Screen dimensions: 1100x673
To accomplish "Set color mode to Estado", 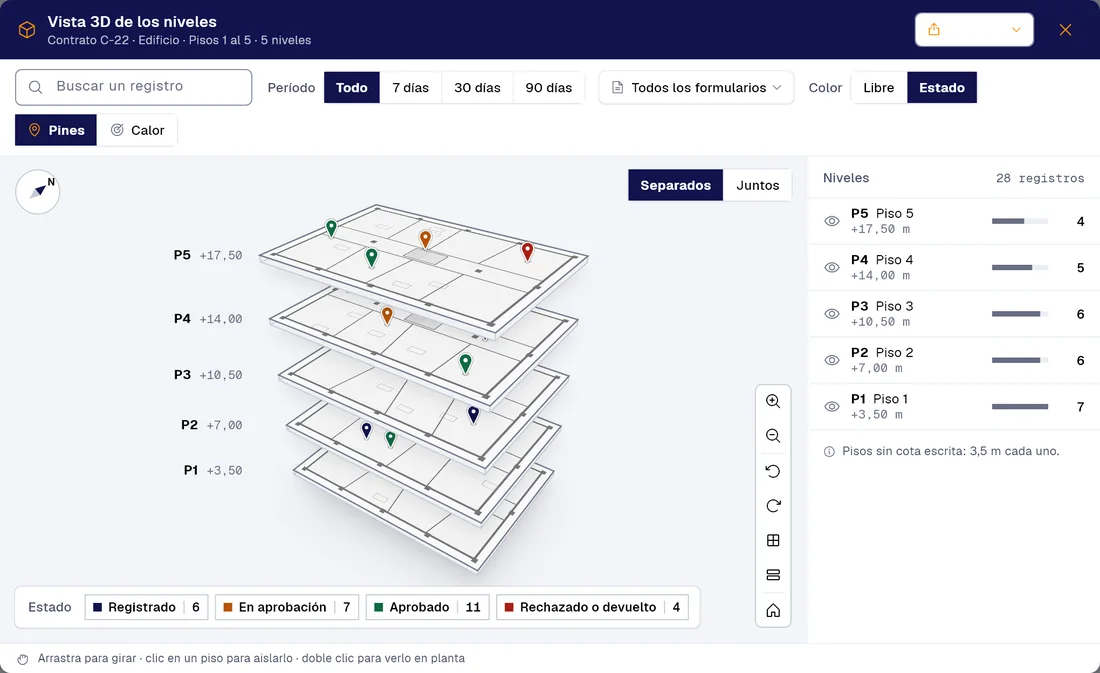I will tap(941, 88).
